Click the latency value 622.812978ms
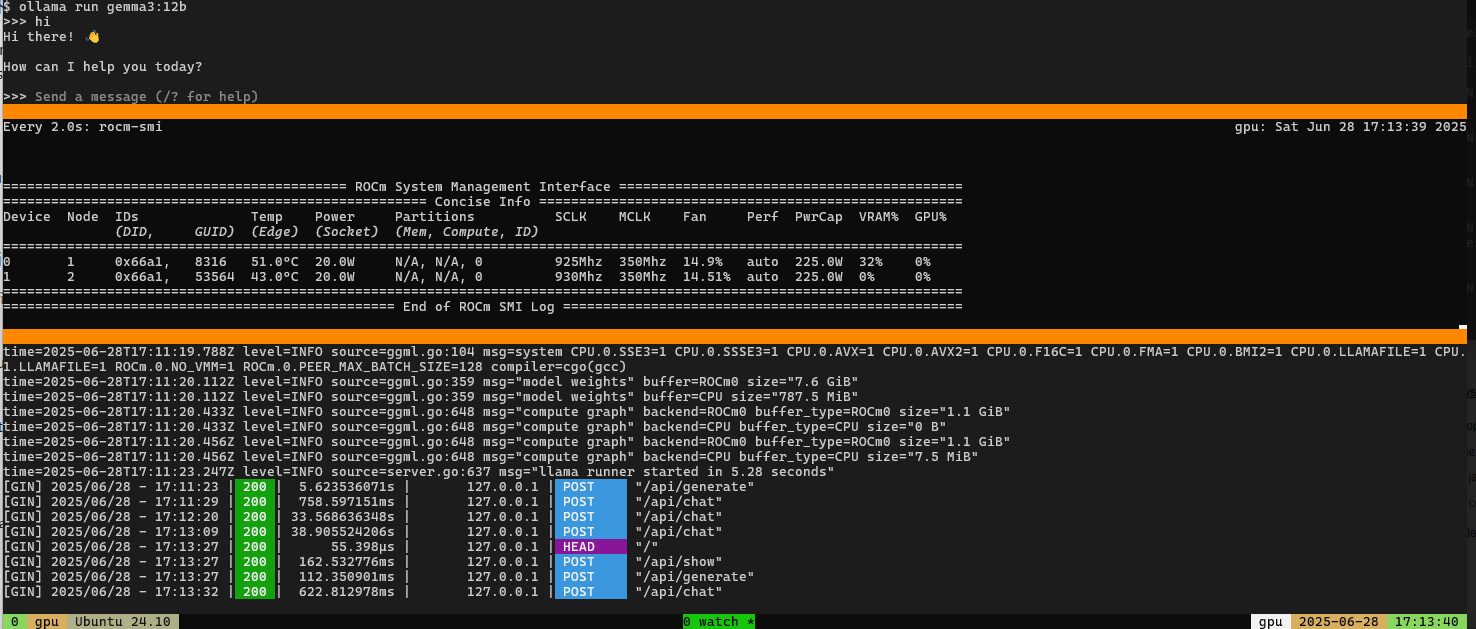Viewport: 1476px width, 629px height. click(347, 592)
